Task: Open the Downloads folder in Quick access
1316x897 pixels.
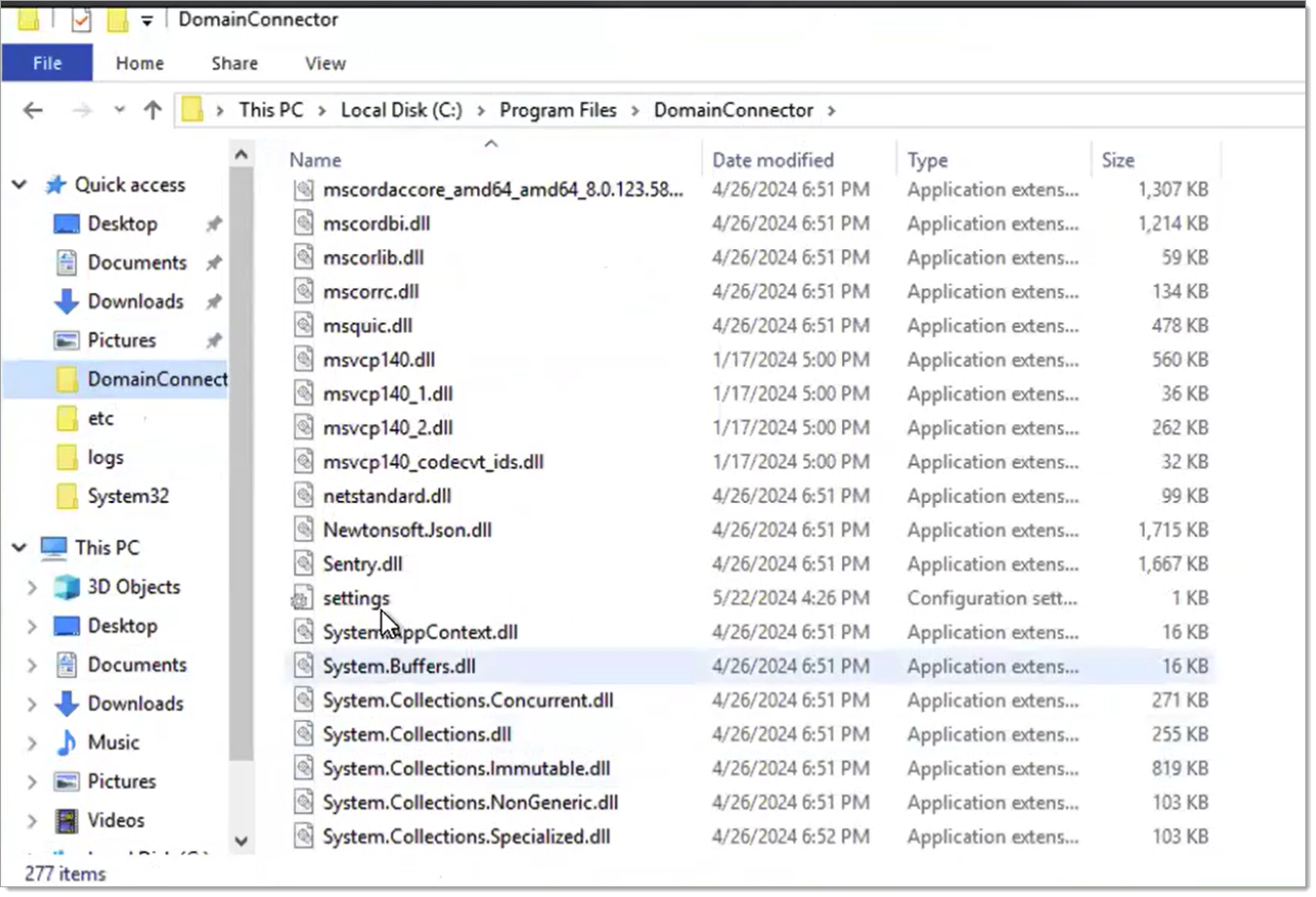Action: tap(134, 301)
